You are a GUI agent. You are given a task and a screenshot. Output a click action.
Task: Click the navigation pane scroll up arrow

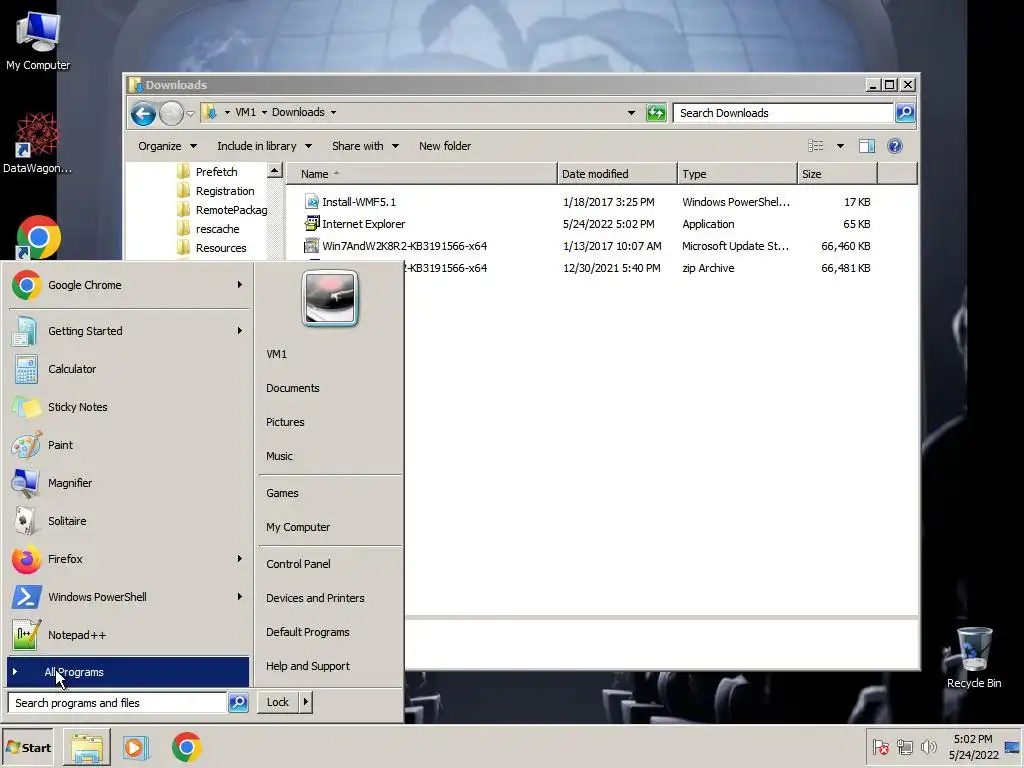pos(275,171)
